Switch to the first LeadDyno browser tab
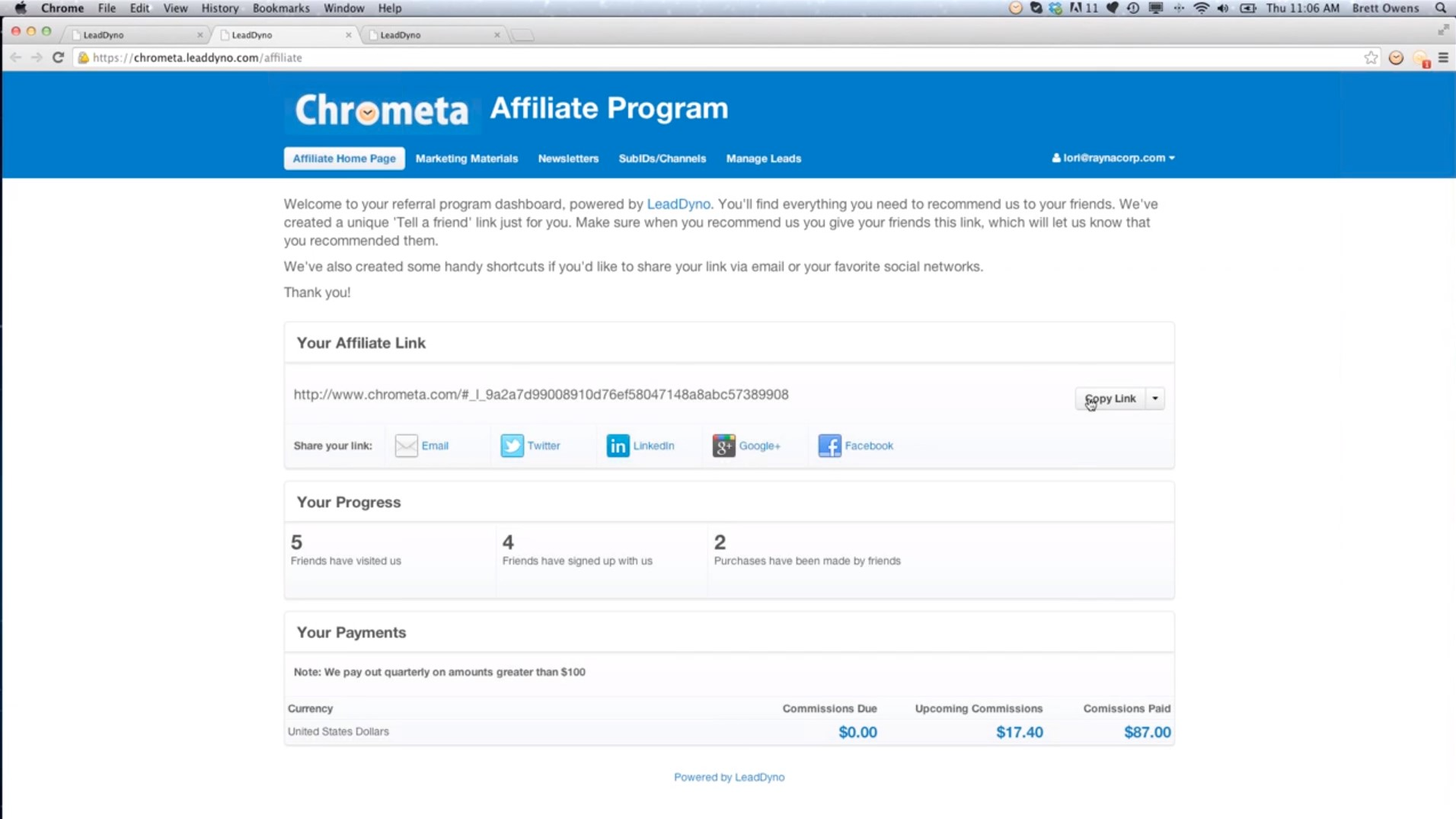This screenshot has width=1456, height=819. point(136,35)
